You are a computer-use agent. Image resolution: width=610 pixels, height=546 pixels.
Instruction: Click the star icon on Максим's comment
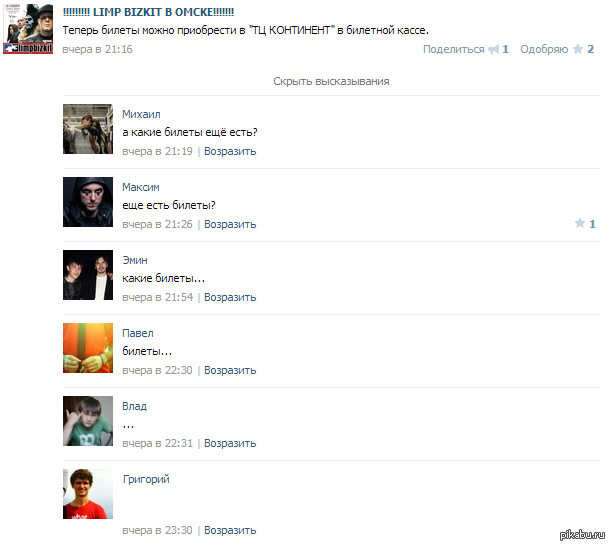580,223
